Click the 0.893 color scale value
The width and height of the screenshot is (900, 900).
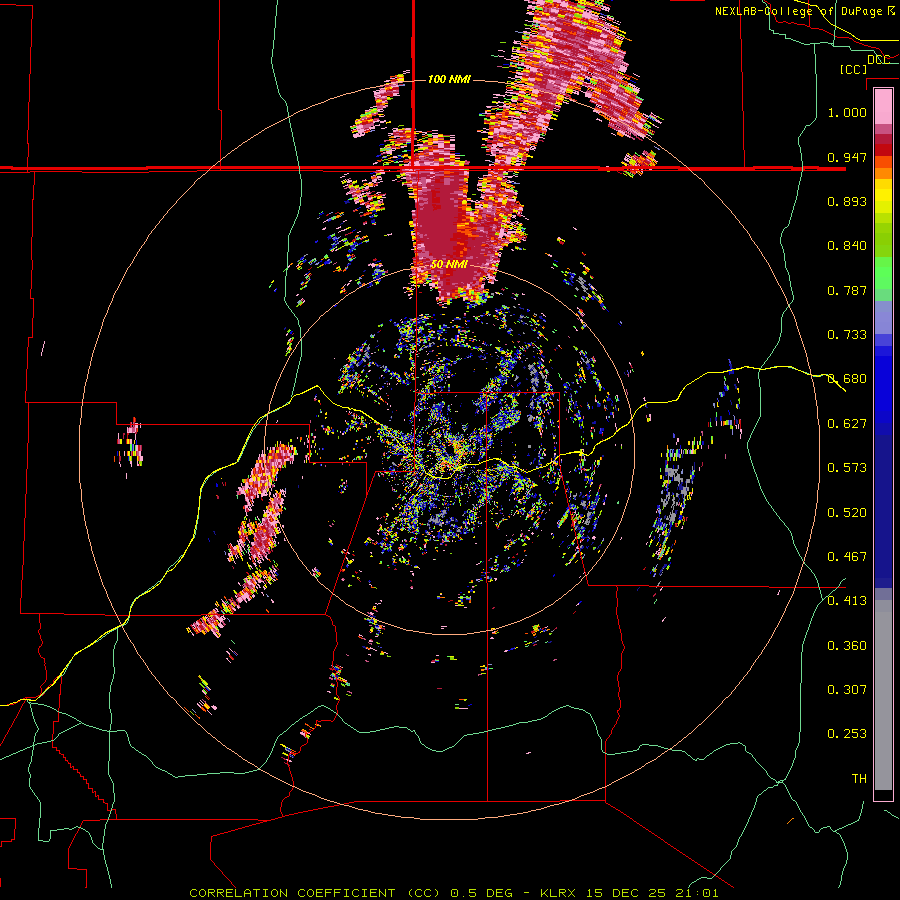pos(847,201)
